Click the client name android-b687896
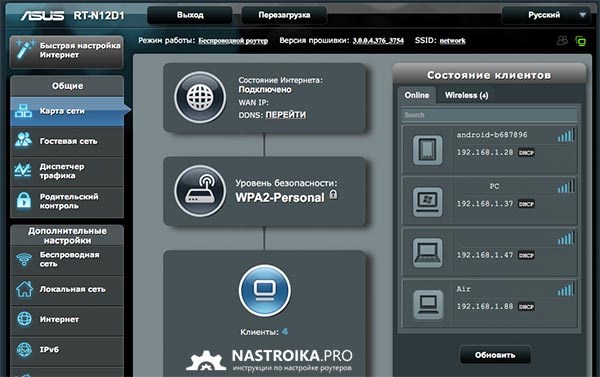Image resolution: width=600 pixels, height=377 pixels. tap(492, 135)
